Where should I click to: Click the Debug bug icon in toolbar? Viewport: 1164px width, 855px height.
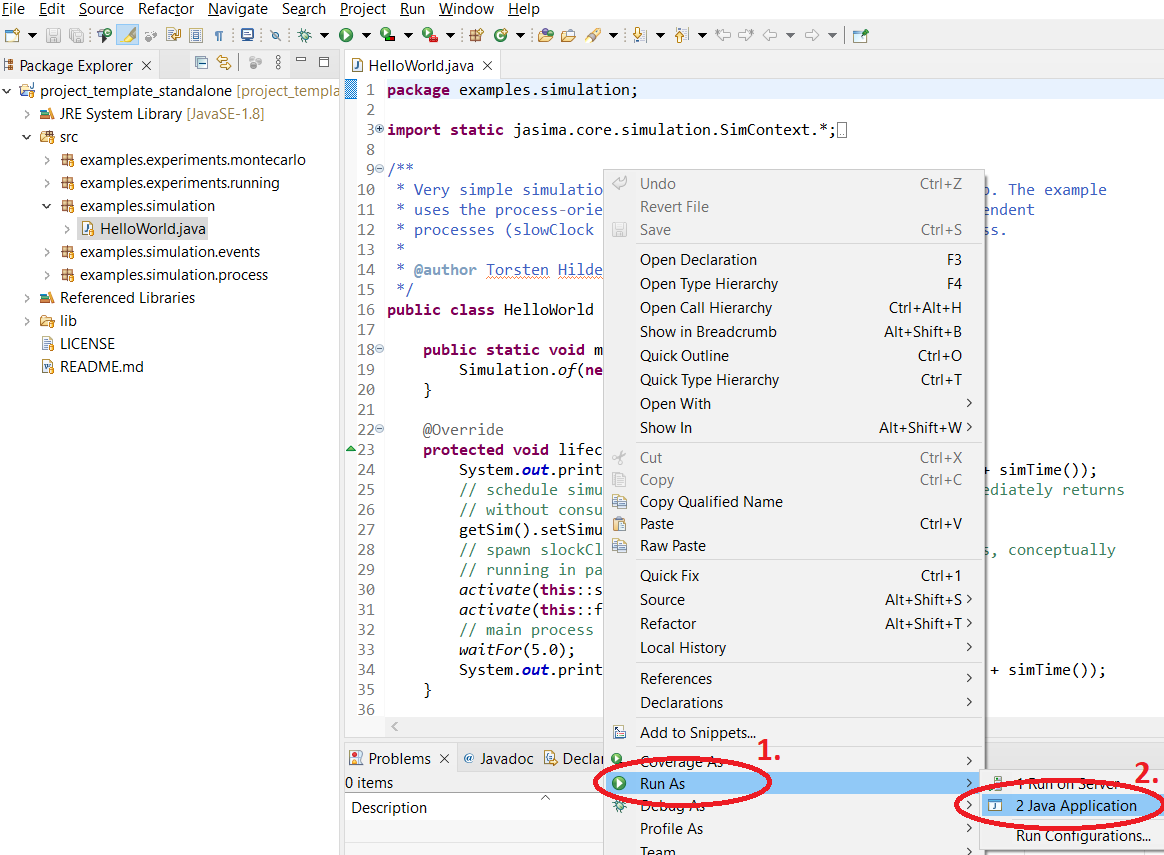pos(306,35)
